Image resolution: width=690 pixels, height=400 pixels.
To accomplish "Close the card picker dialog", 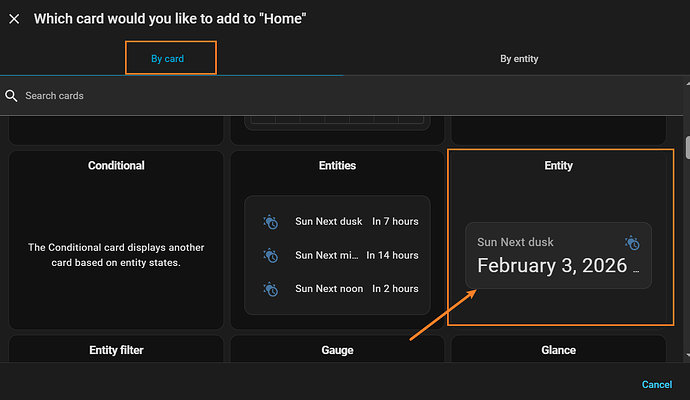I will pyautogui.click(x=14, y=19).
